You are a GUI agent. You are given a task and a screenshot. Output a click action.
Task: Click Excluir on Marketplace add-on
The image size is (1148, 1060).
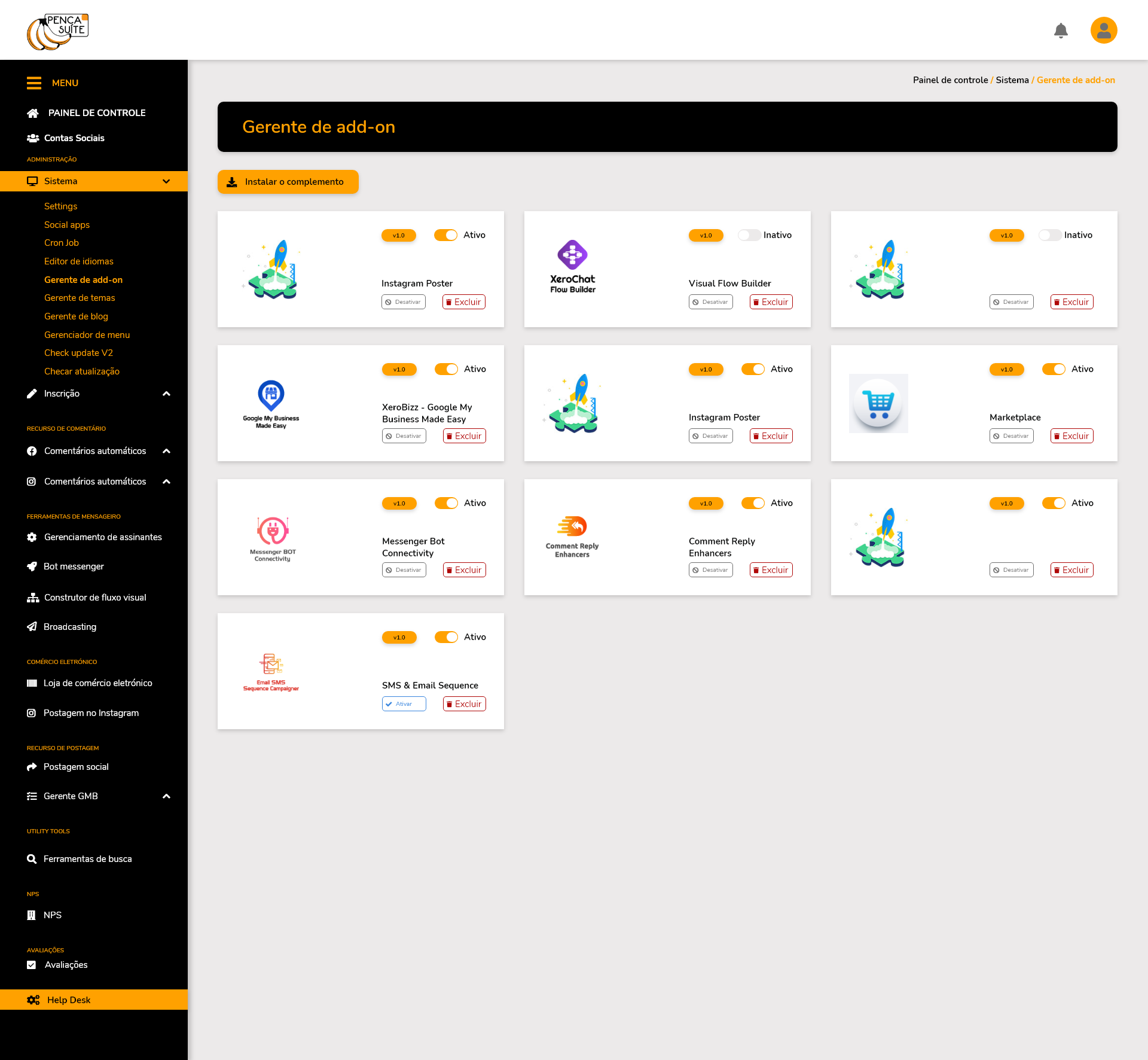coord(1071,436)
